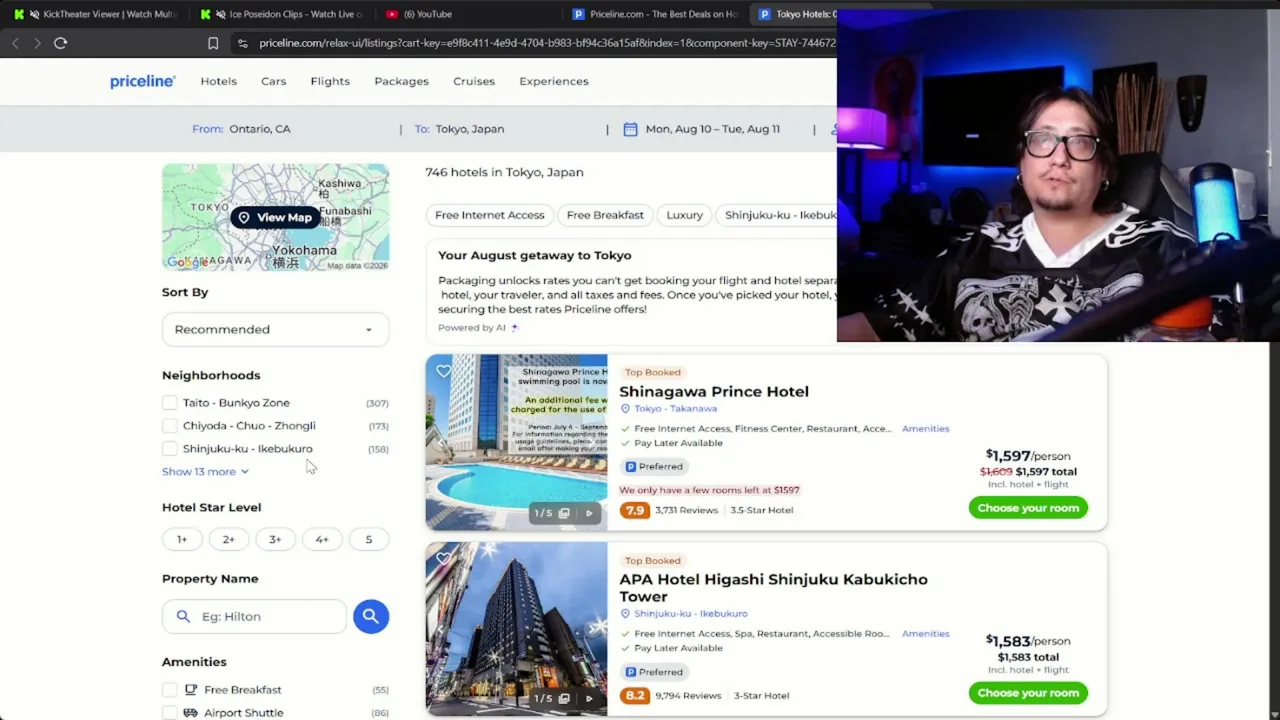
Task: Click the Property Name search field
Action: (x=254, y=616)
